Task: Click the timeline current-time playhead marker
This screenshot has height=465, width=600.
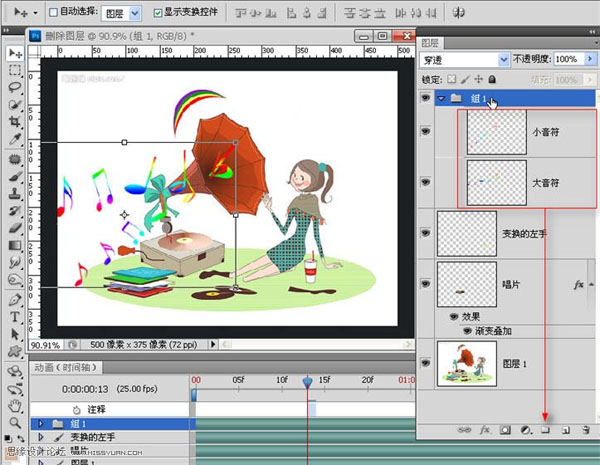Action: coord(307,381)
